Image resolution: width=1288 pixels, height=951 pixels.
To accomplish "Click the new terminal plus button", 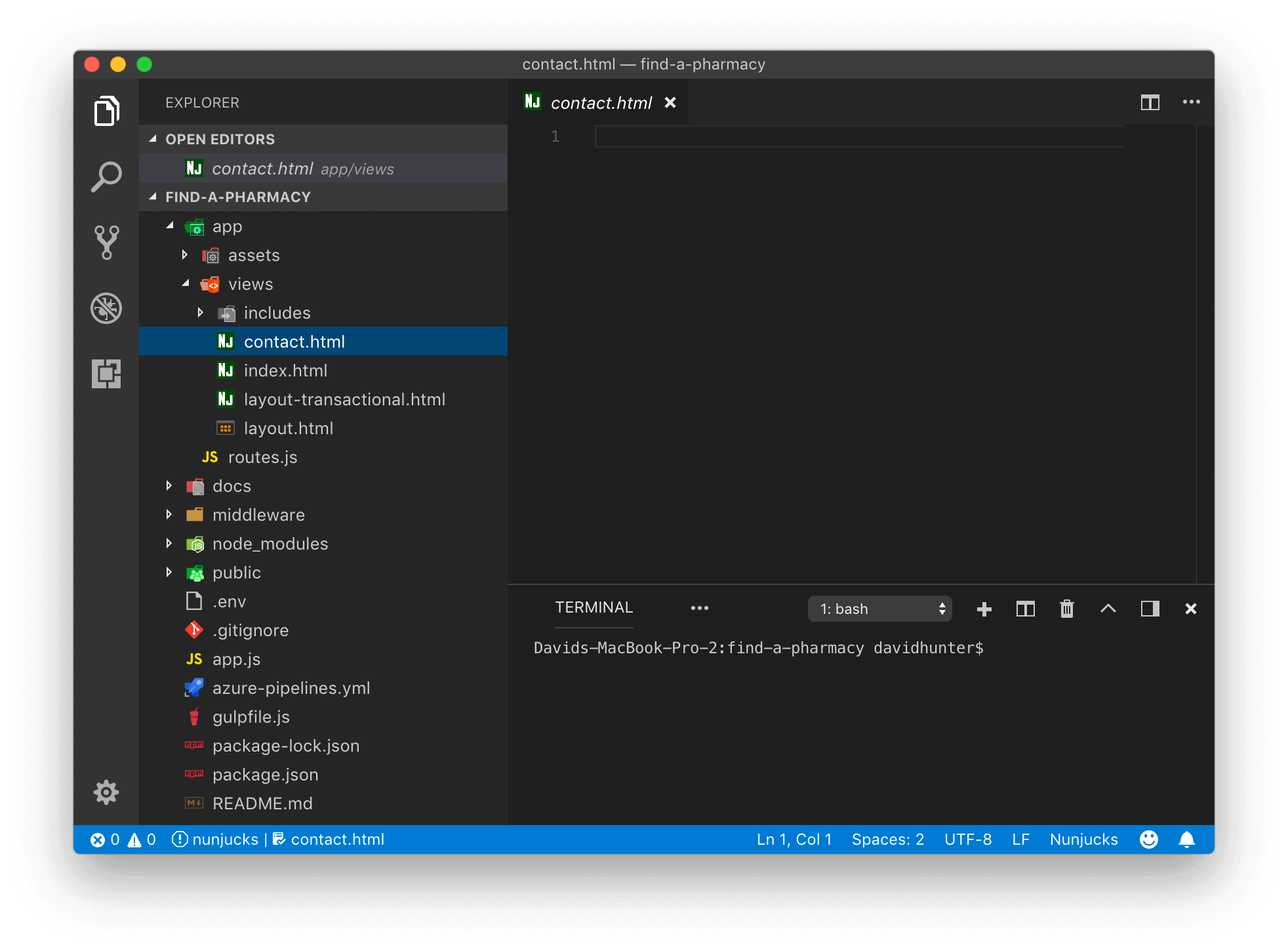I will click(984, 609).
